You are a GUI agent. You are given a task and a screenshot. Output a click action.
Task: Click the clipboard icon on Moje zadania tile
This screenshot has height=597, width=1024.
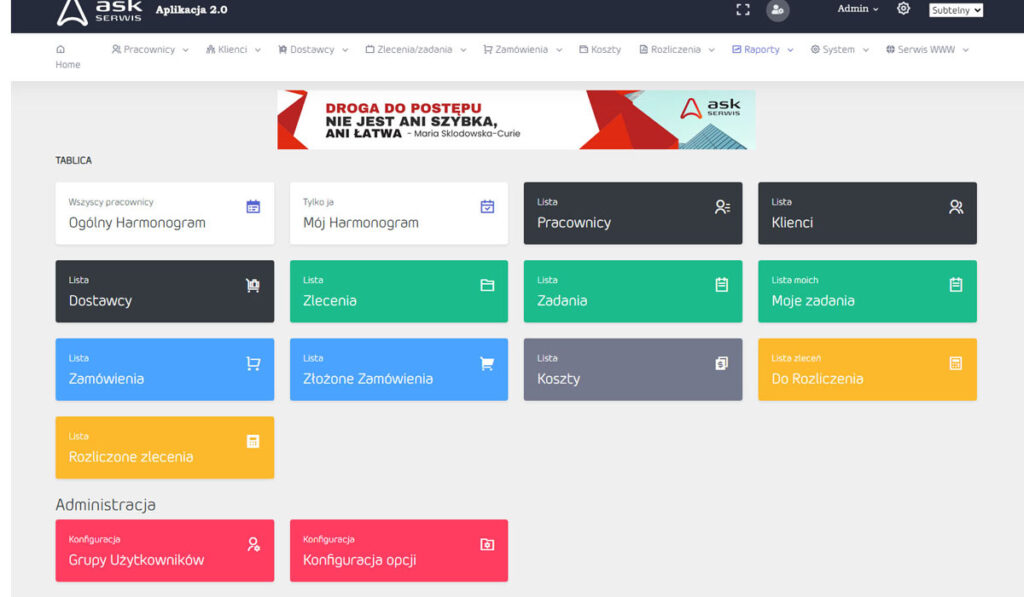[955, 285]
